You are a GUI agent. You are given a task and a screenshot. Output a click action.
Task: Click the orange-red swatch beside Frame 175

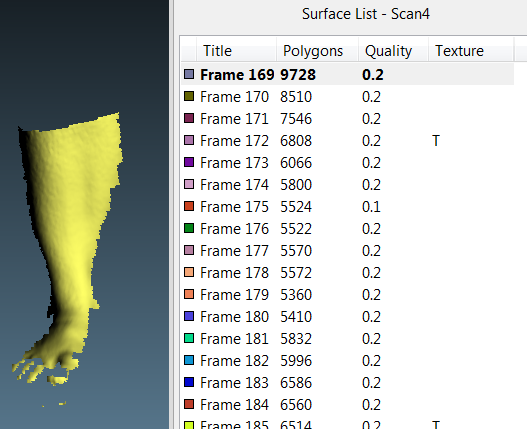click(189, 206)
